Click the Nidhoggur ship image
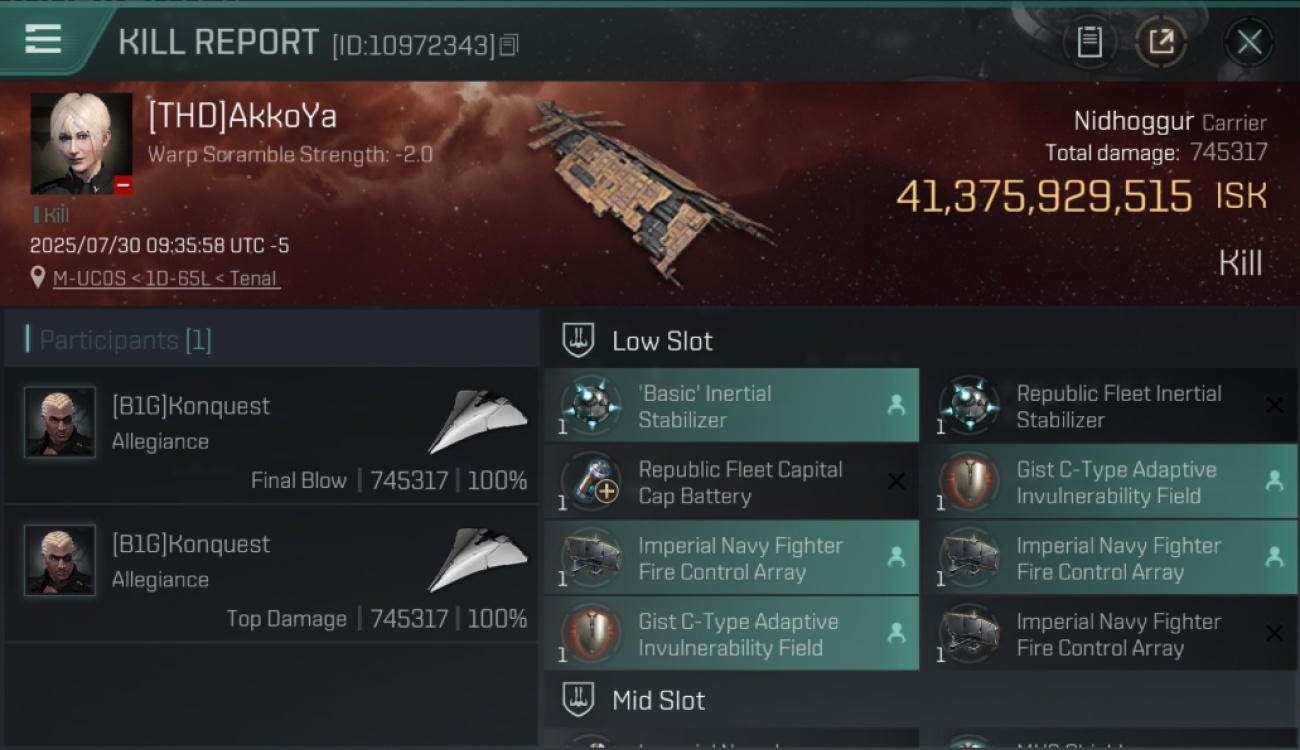 tap(648, 190)
